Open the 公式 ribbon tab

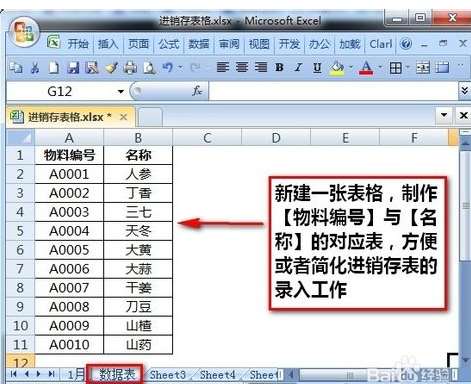(x=169, y=44)
